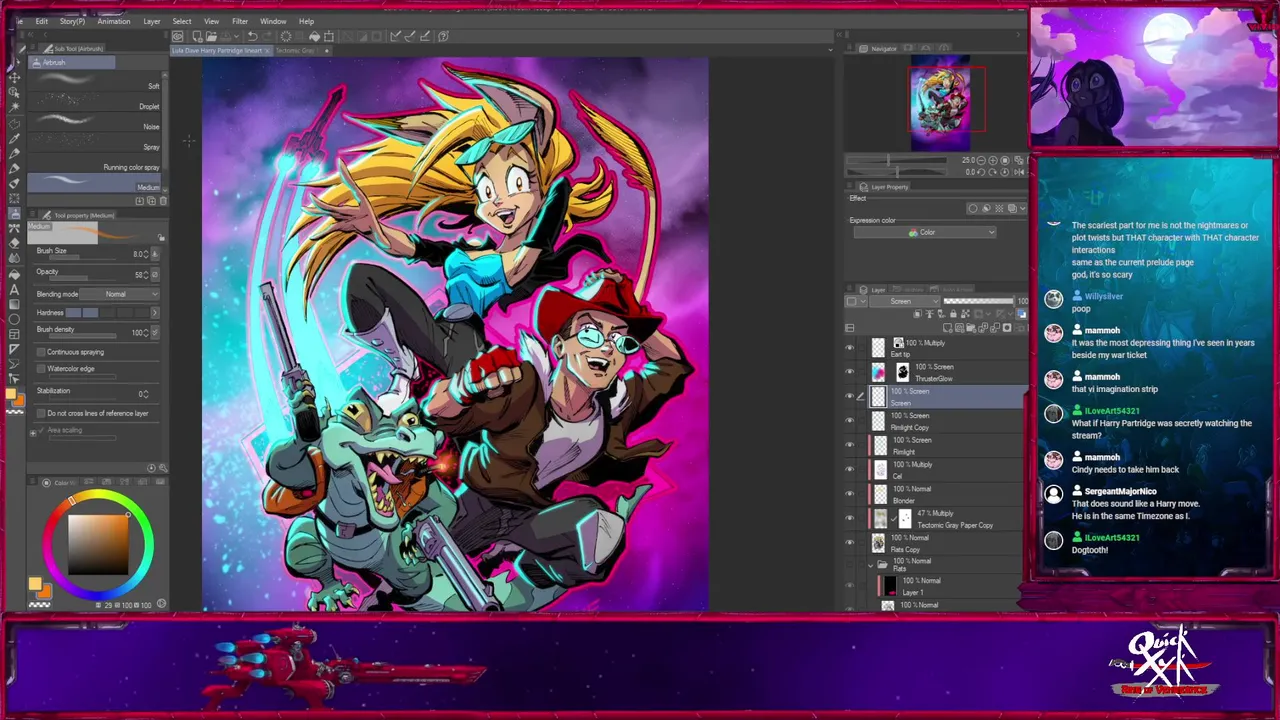Hide the ThrusterGlow layer

[850, 372]
